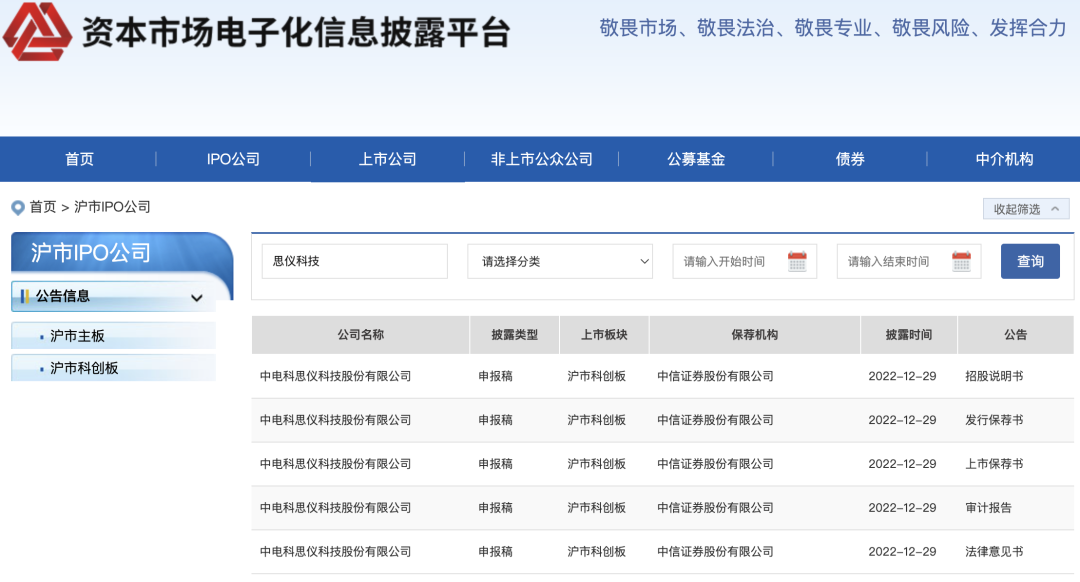Select the 上市公司 navigation tab
Image resolution: width=1080 pixels, height=582 pixels.
coord(388,159)
